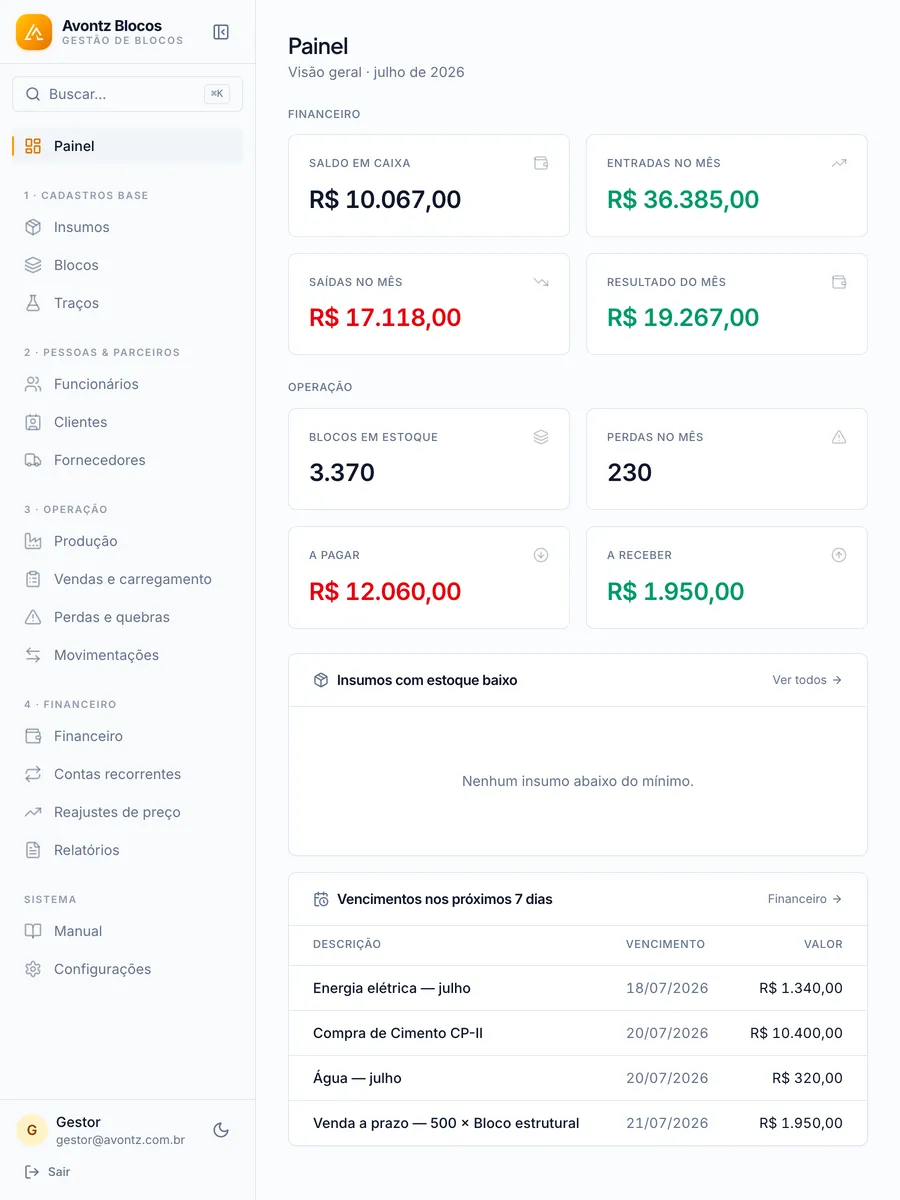Toggle dark mode with the moon icon

221,1130
